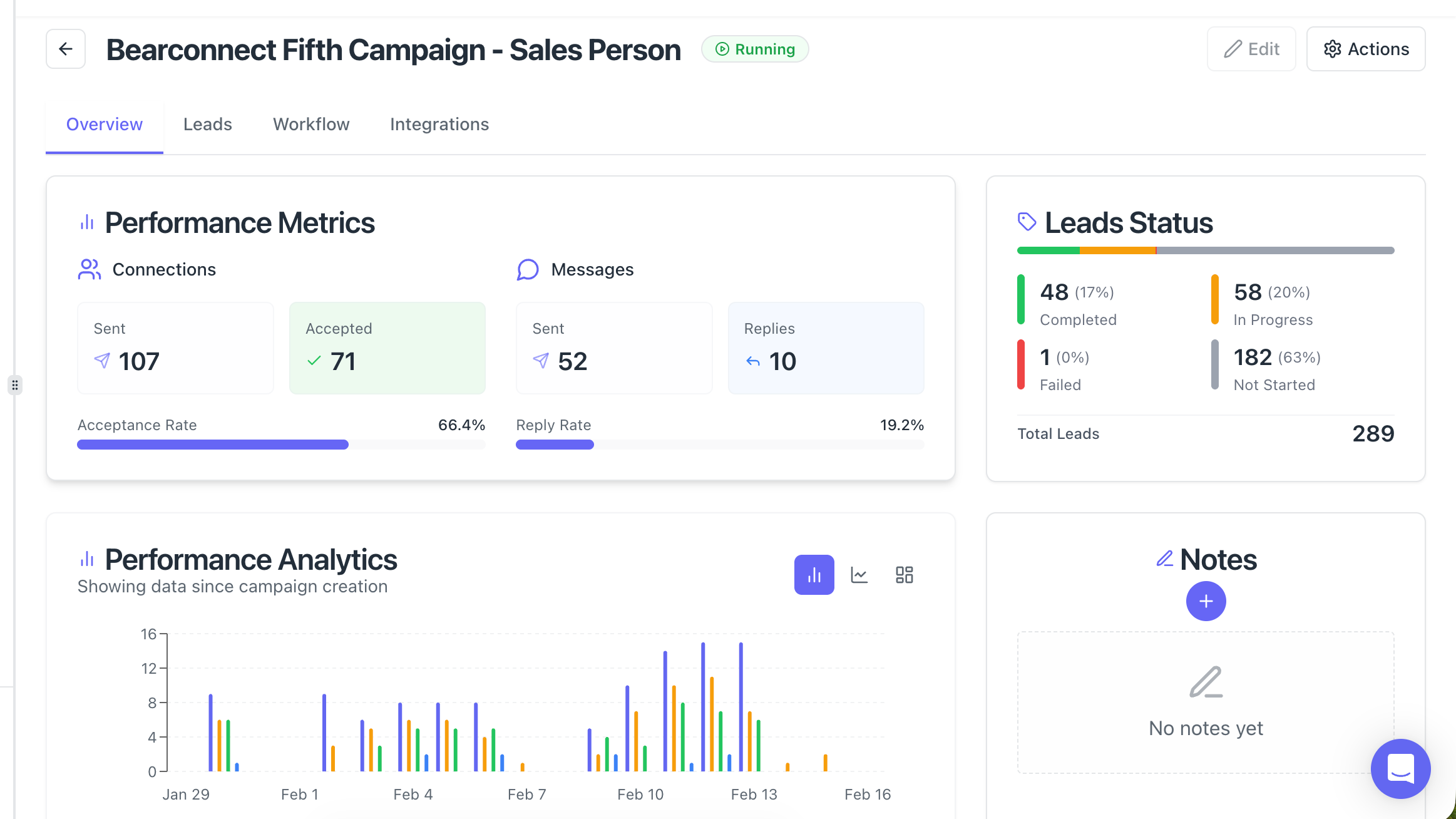Click the Messages speech bubble icon
The image size is (1456, 819).
528,269
